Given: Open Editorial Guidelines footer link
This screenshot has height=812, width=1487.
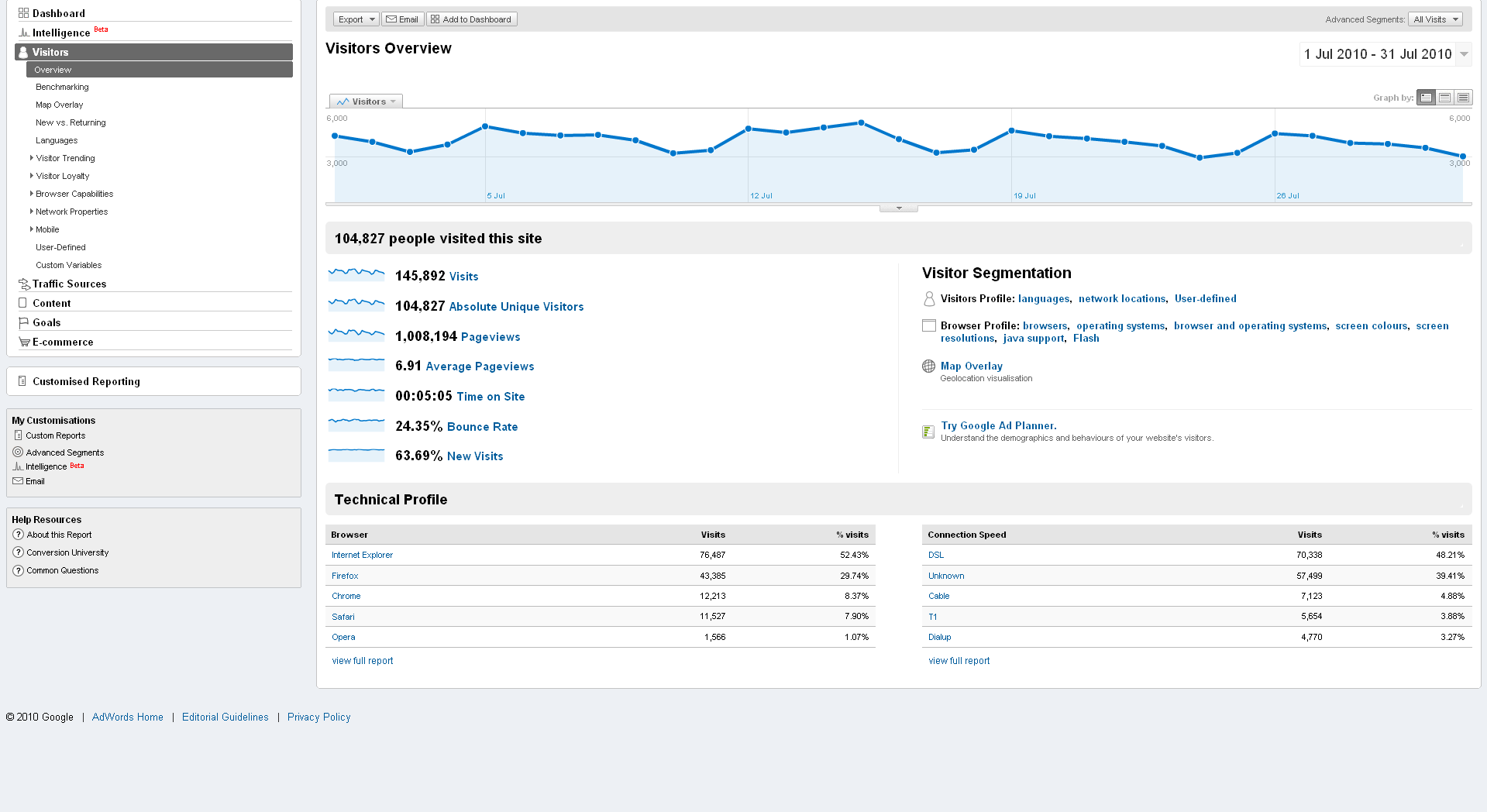Looking at the screenshot, I should 225,717.
